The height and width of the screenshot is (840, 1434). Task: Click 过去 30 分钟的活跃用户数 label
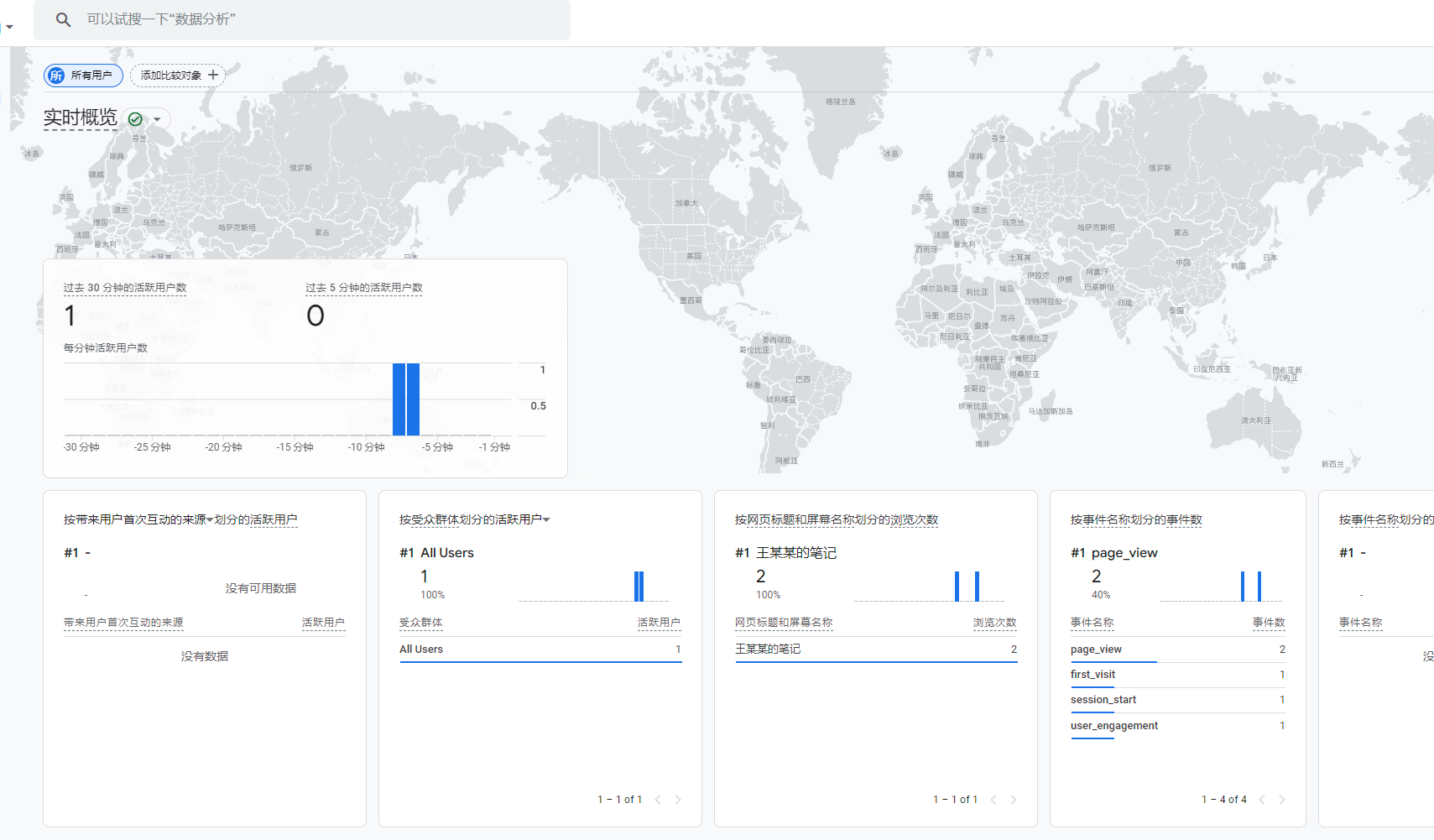pyautogui.click(x=125, y=288)
